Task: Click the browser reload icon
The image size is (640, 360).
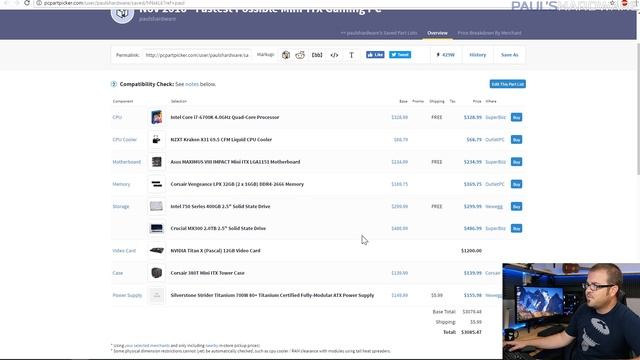Action: (x=27, y=3)
